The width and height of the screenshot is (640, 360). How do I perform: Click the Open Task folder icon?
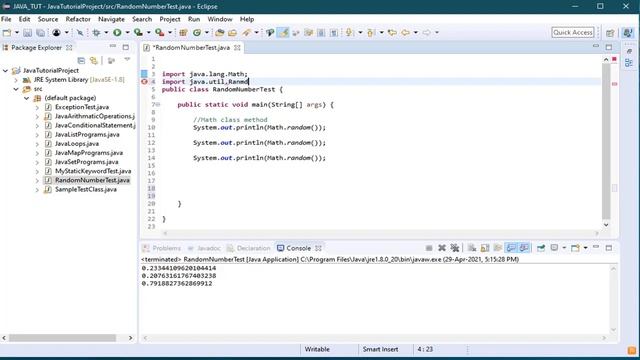(x=233, y=33)
